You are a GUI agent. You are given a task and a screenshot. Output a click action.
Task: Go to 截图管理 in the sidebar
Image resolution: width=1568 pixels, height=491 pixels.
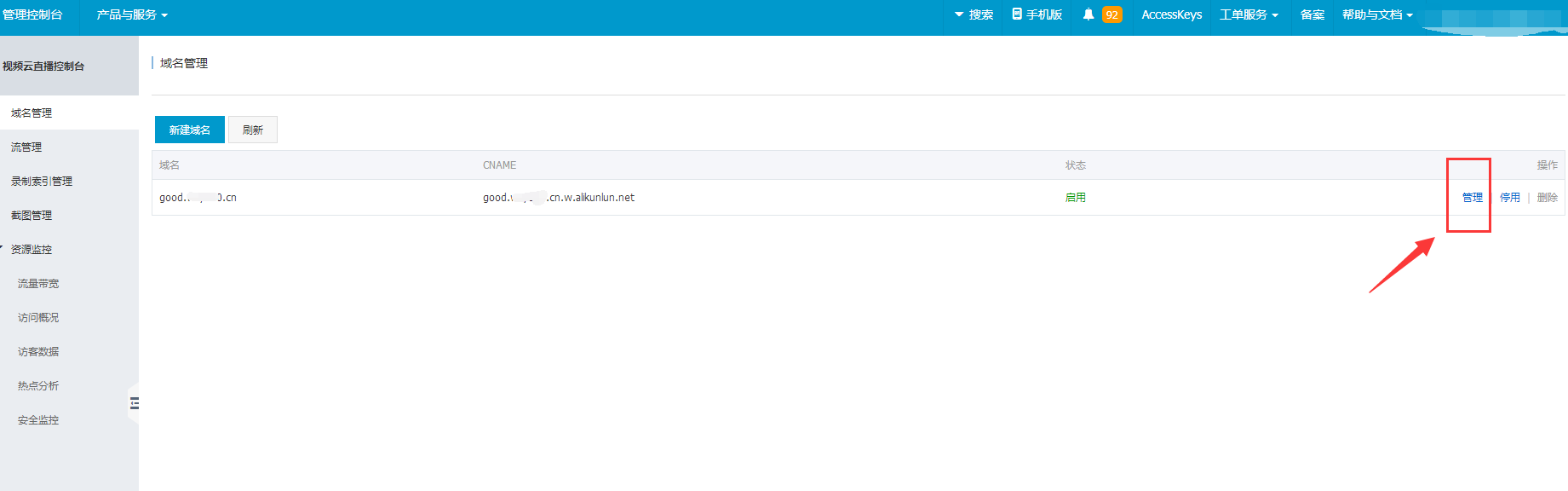click(32, 215)
